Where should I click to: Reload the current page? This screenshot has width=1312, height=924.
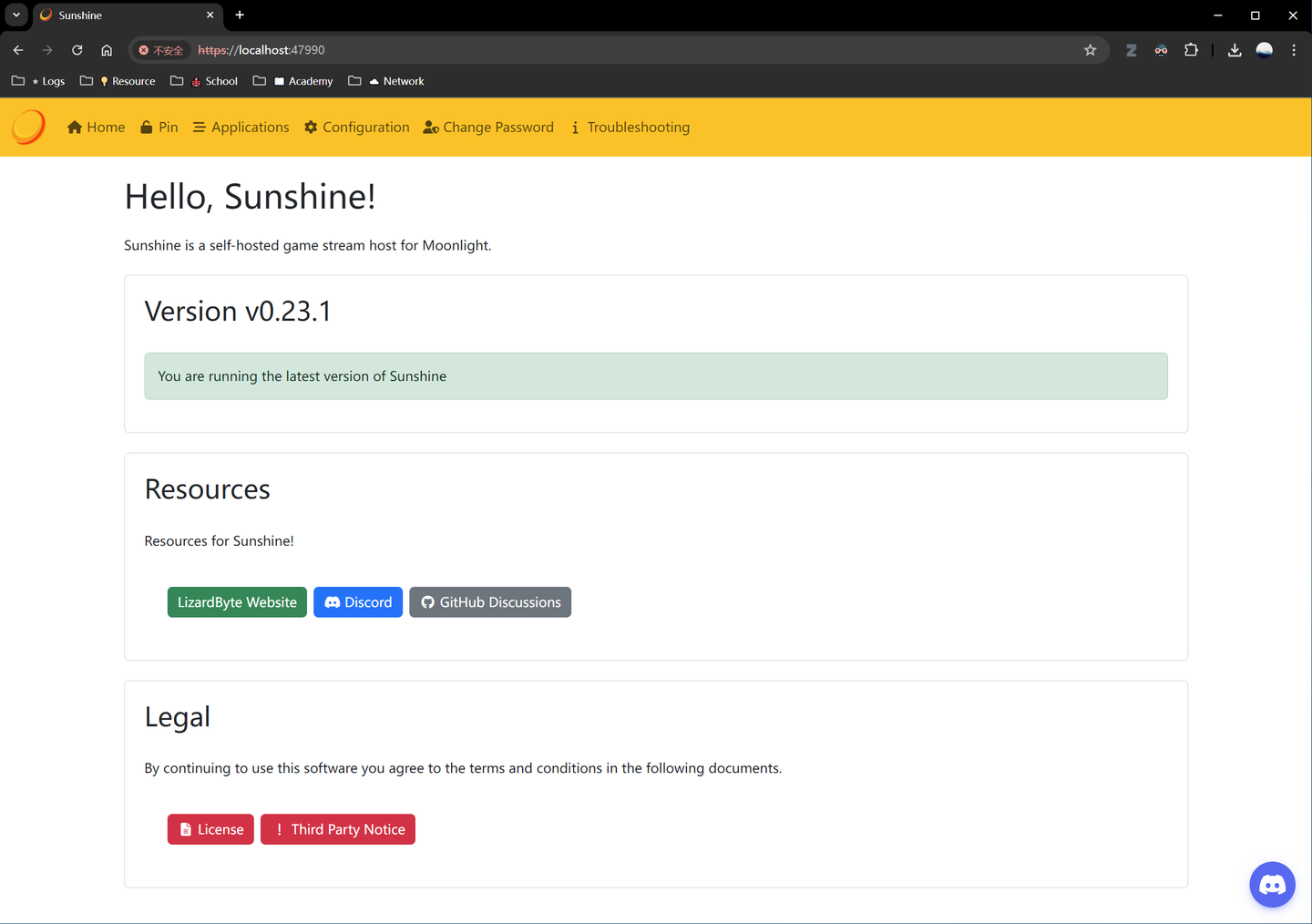pos(77,50)
